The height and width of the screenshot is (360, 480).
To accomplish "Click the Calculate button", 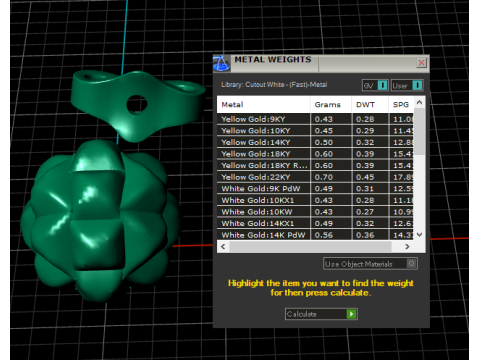I will point(321,314).
